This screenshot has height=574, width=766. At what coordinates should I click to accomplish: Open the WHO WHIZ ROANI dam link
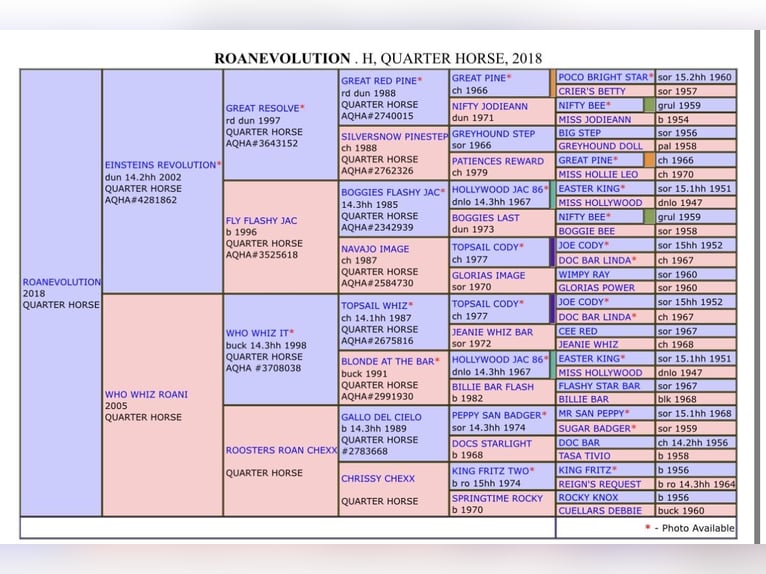tap(146, 394)
